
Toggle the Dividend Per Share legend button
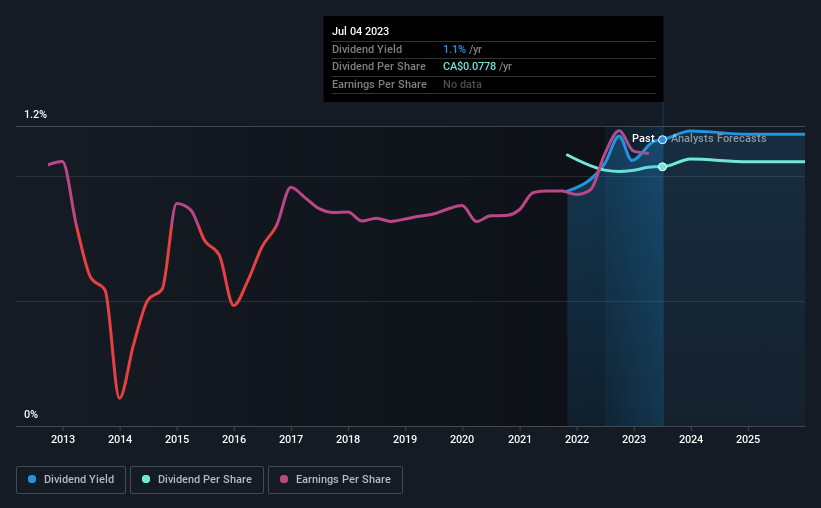[197, 480]
